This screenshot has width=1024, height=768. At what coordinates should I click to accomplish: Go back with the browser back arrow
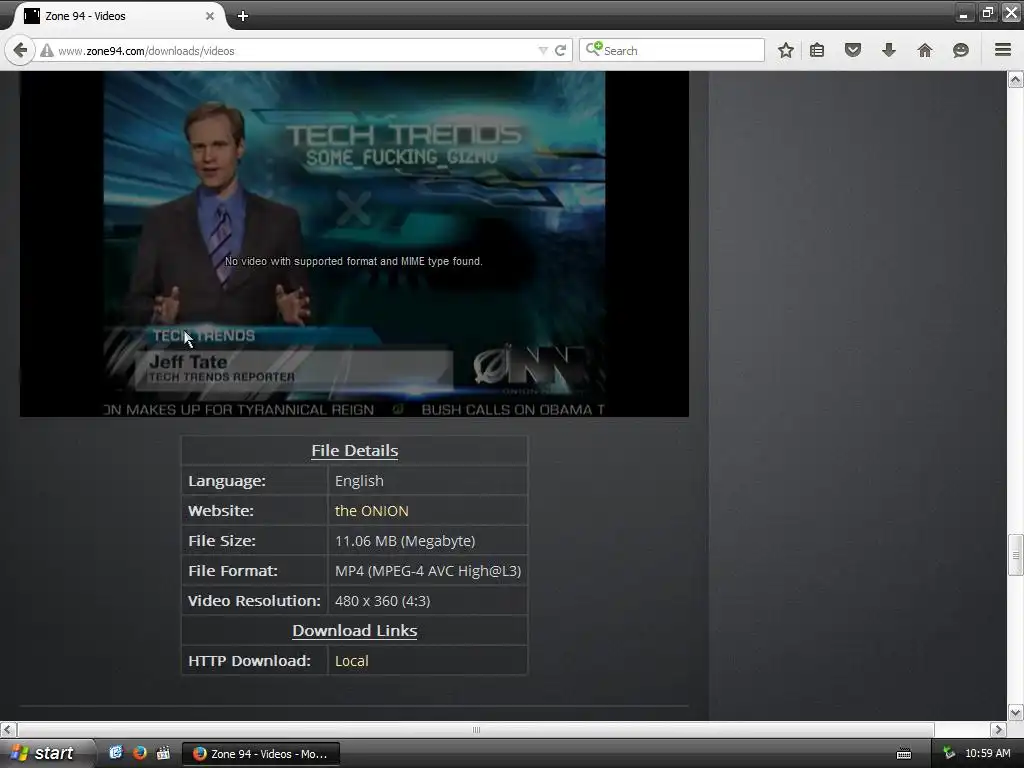[20, 50]
